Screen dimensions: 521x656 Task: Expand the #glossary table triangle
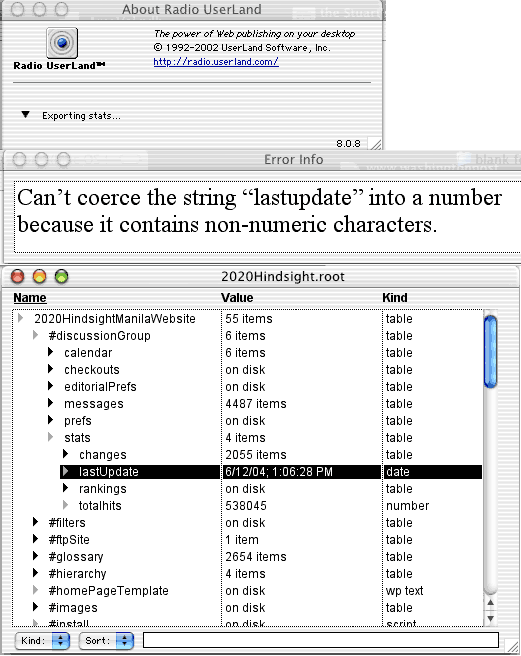(x=36, y=556)
